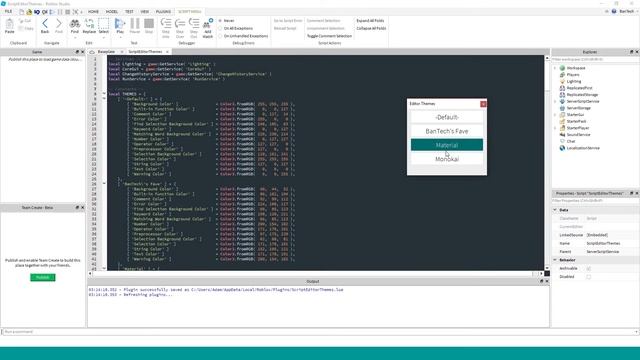Switch to Baseplate document tab

click(x=106, y=52)
